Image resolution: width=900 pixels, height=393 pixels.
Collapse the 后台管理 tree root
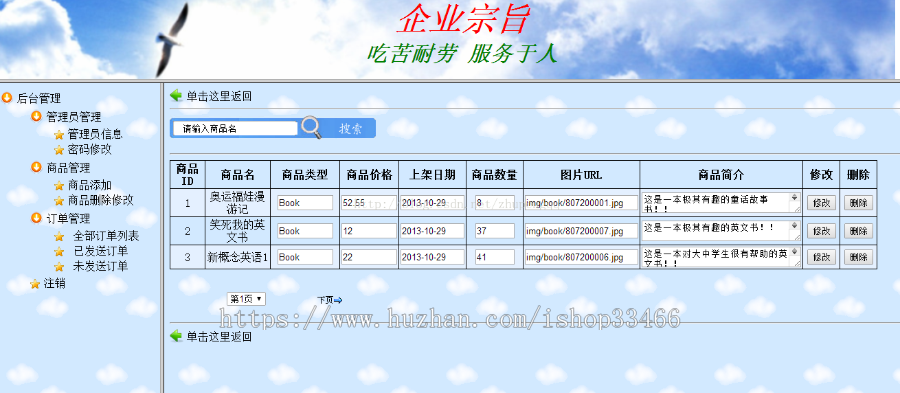pyautogui.click(x=38, y=98)
